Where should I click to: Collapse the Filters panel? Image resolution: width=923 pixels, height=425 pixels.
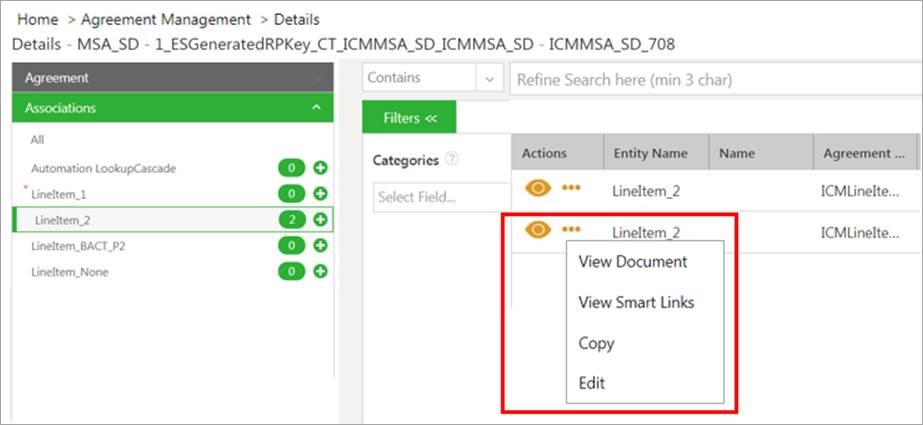[x=410, y=118]
